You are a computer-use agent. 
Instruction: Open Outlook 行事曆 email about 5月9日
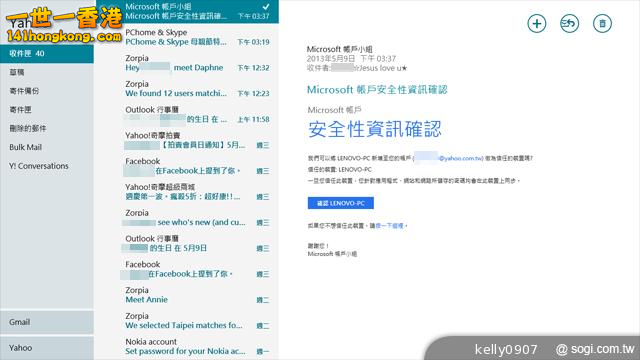coord(187,243)
